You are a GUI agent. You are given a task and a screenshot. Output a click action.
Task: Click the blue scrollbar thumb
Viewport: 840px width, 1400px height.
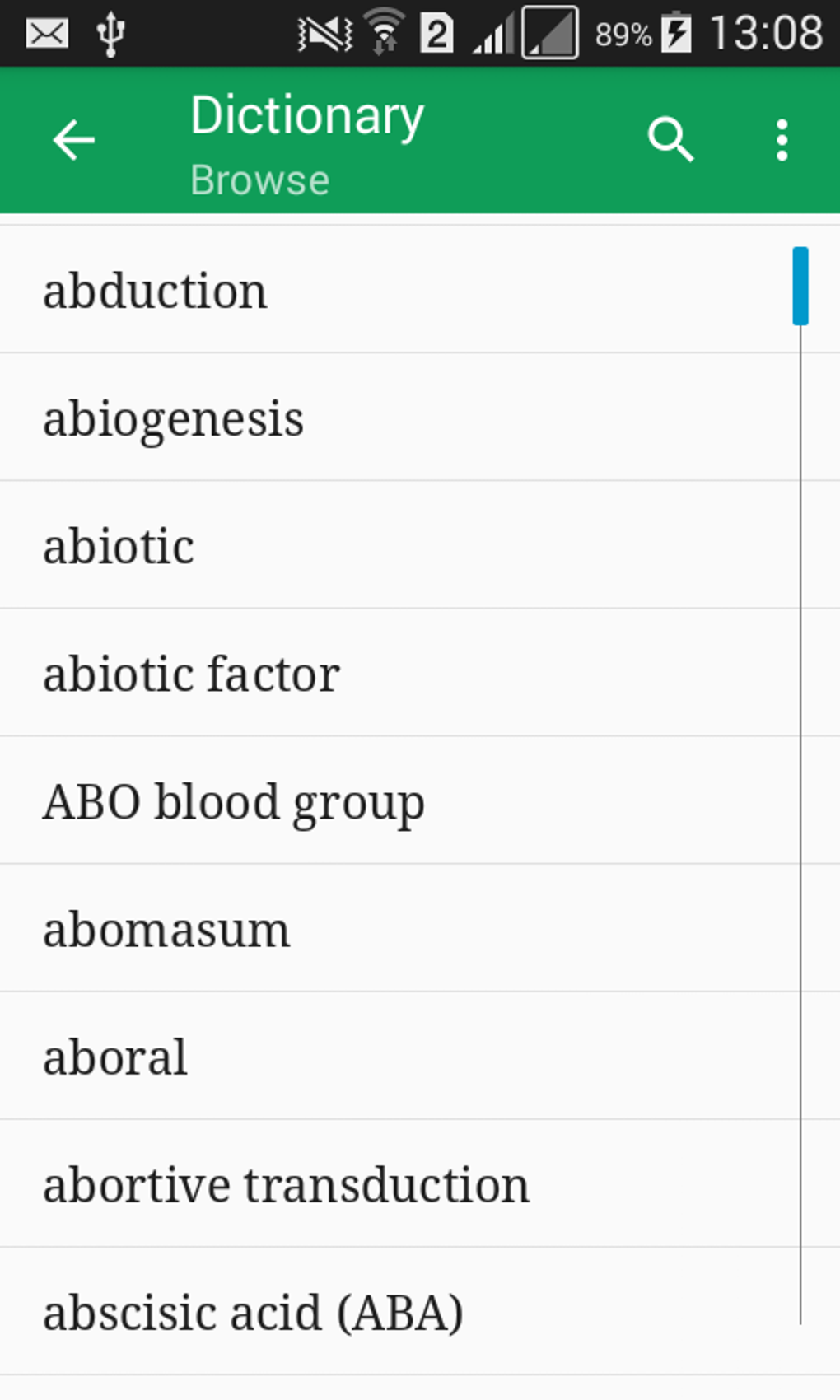click(x=799, y=284)
